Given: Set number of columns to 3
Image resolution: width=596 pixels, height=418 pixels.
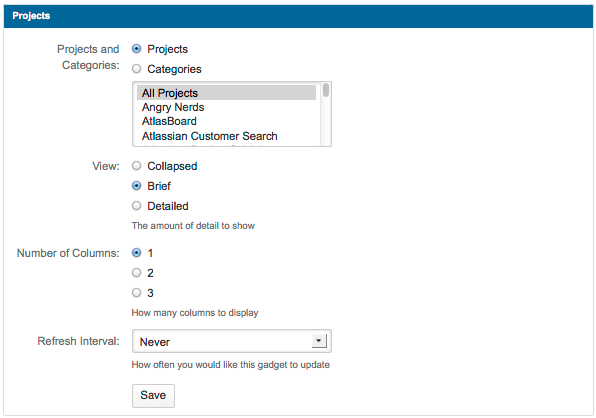Looking at the screenshot, I should pos(136,293).
